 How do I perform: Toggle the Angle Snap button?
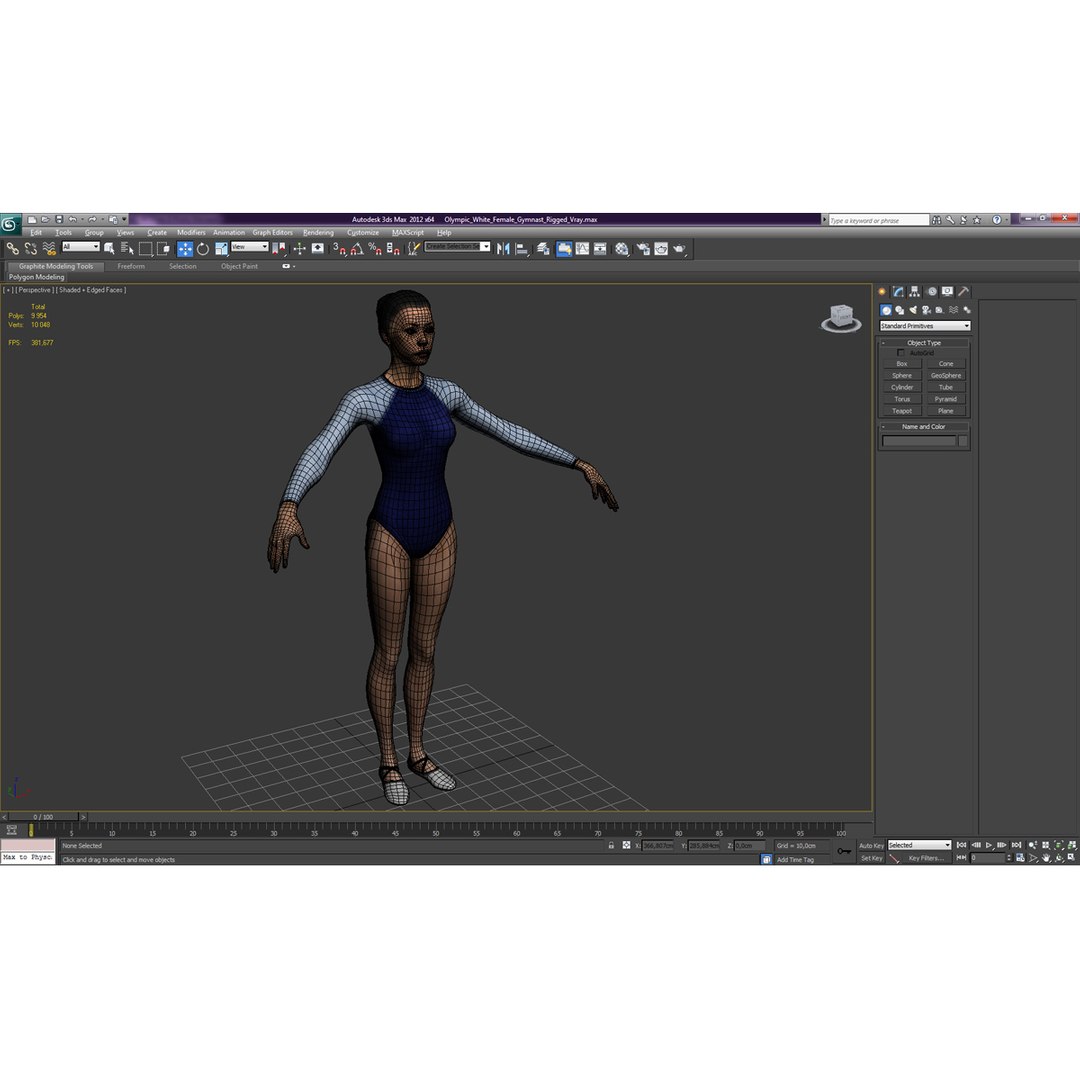point(357,249)
